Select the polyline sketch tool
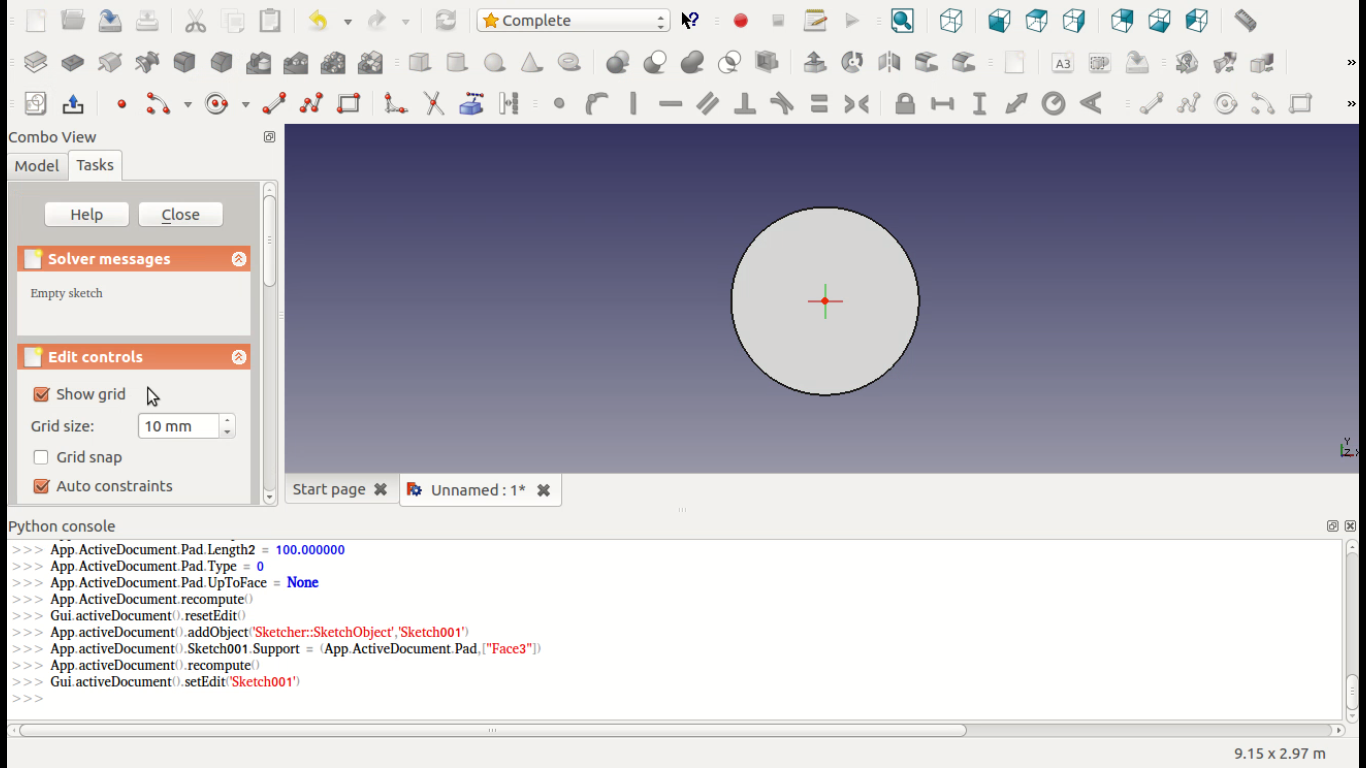The width and height of the screenshot is (1366, 768). 311,104
